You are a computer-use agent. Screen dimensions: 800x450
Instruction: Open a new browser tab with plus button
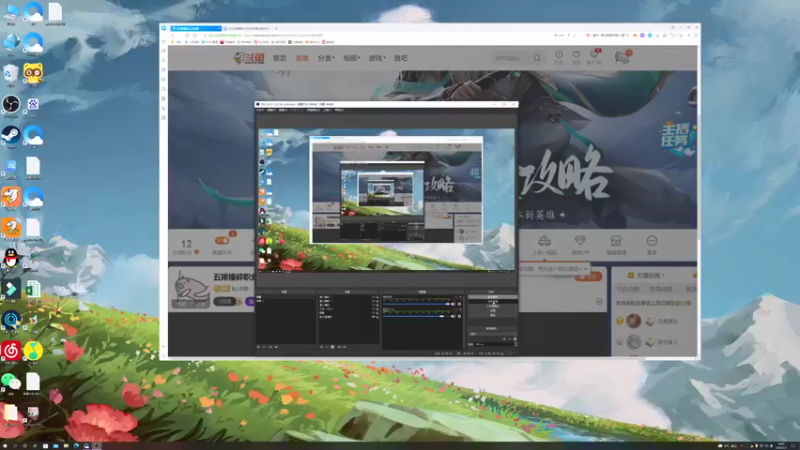point(277,29)
